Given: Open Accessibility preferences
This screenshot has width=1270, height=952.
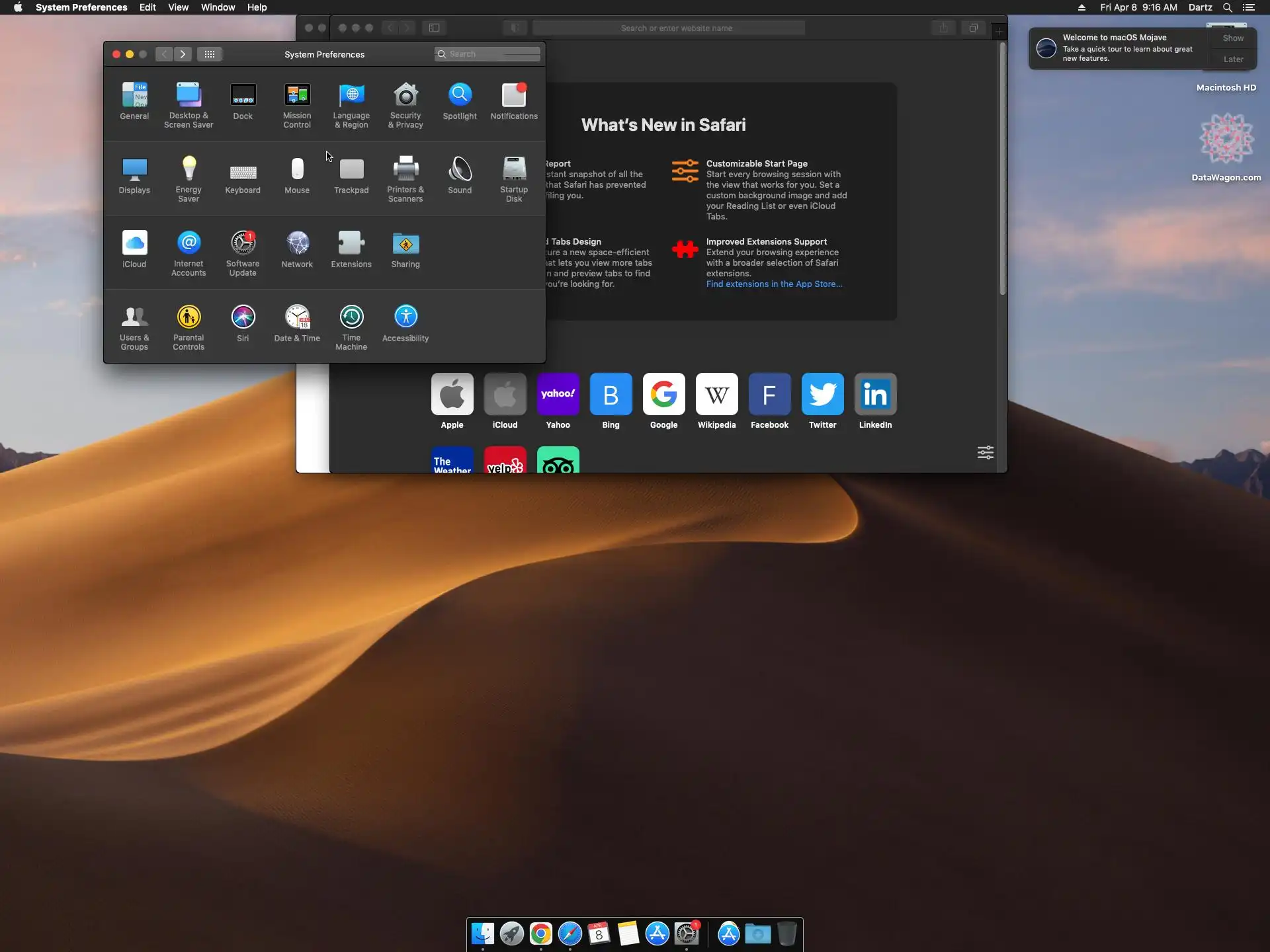Looking at the screenshot, I should (x=405, y=324).
